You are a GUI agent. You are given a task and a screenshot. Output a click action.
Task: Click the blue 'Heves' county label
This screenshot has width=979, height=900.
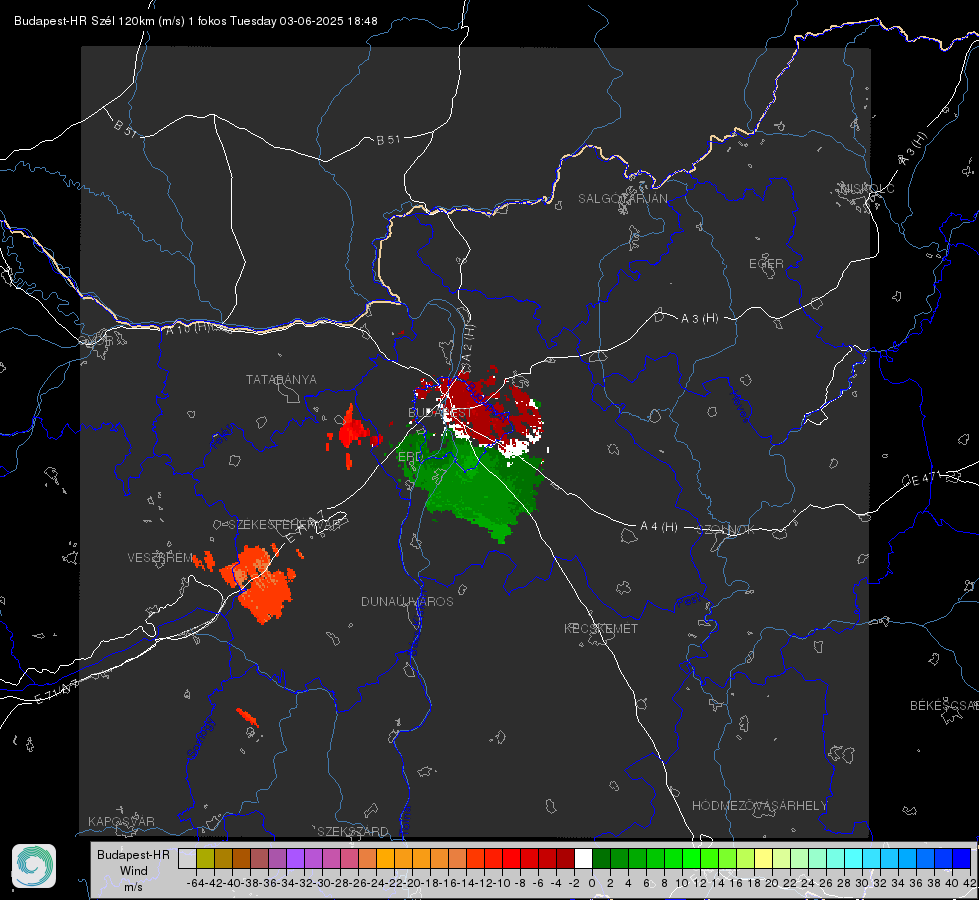click(739, 406)
